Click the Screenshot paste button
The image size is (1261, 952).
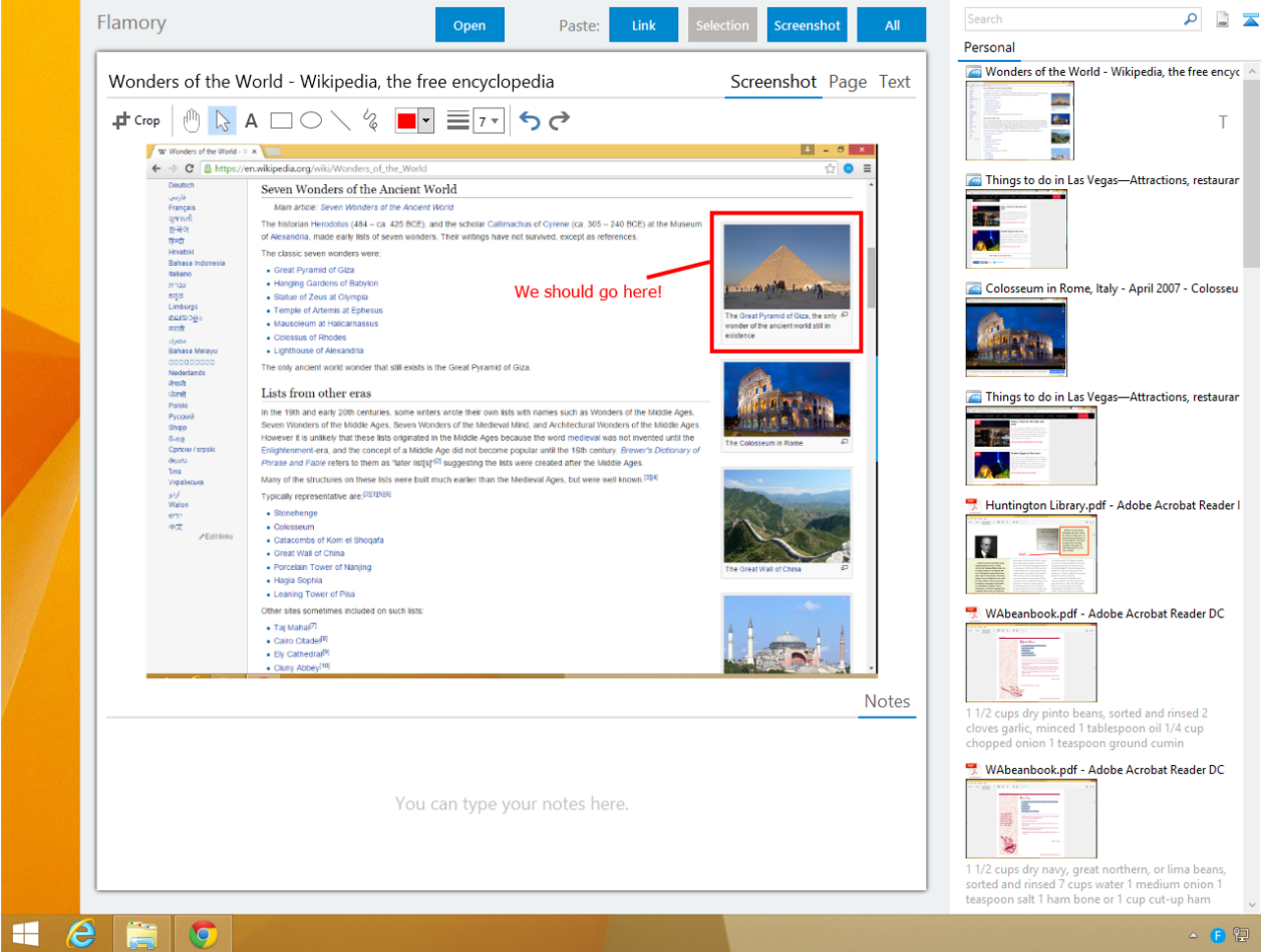point(807,25)
